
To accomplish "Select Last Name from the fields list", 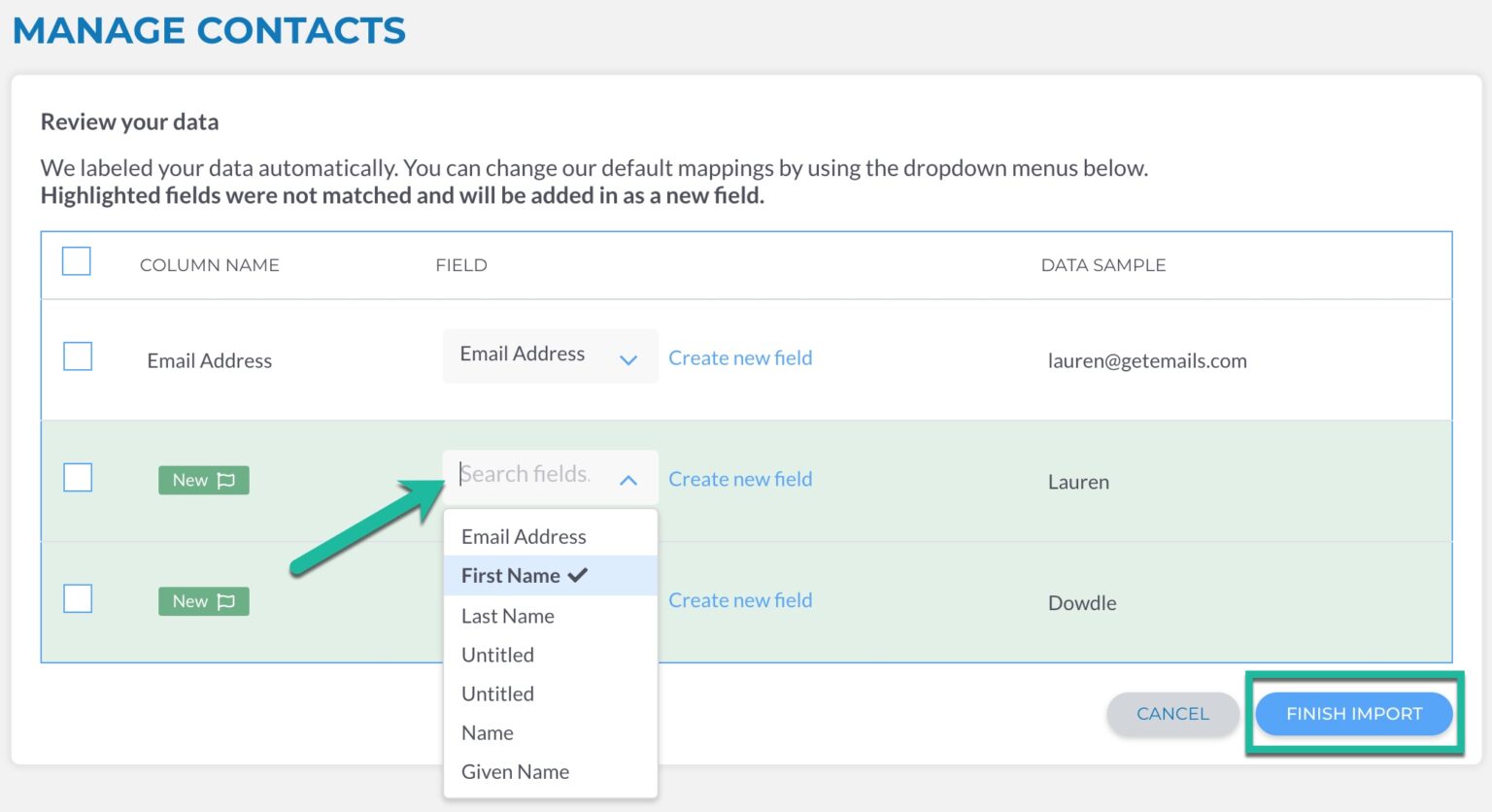I will (507, 616).
